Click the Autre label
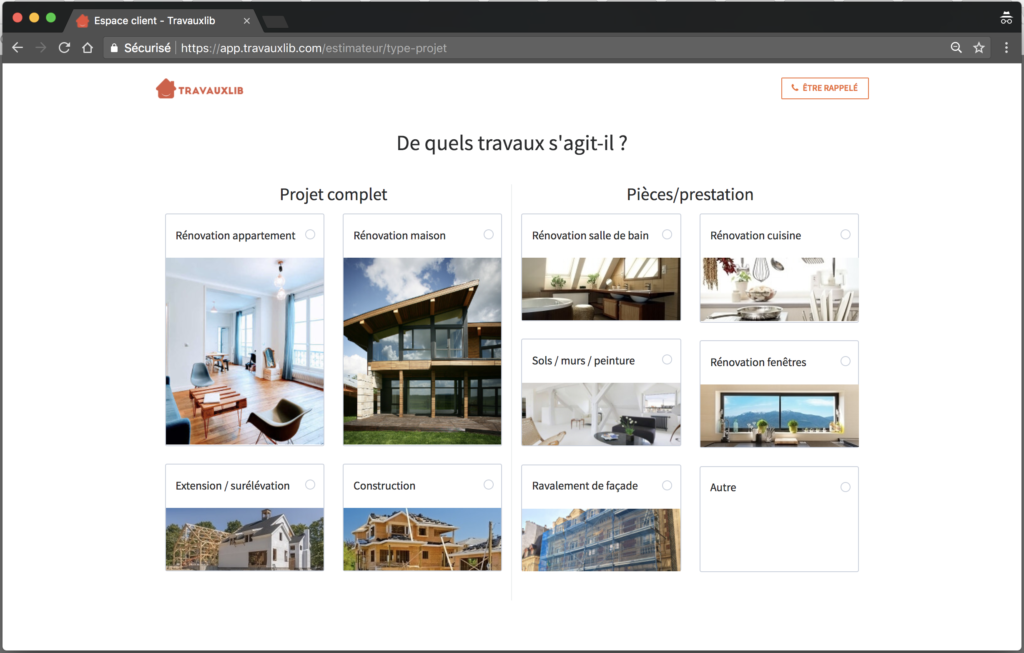The image size is (1024, 653). point(723,488)
